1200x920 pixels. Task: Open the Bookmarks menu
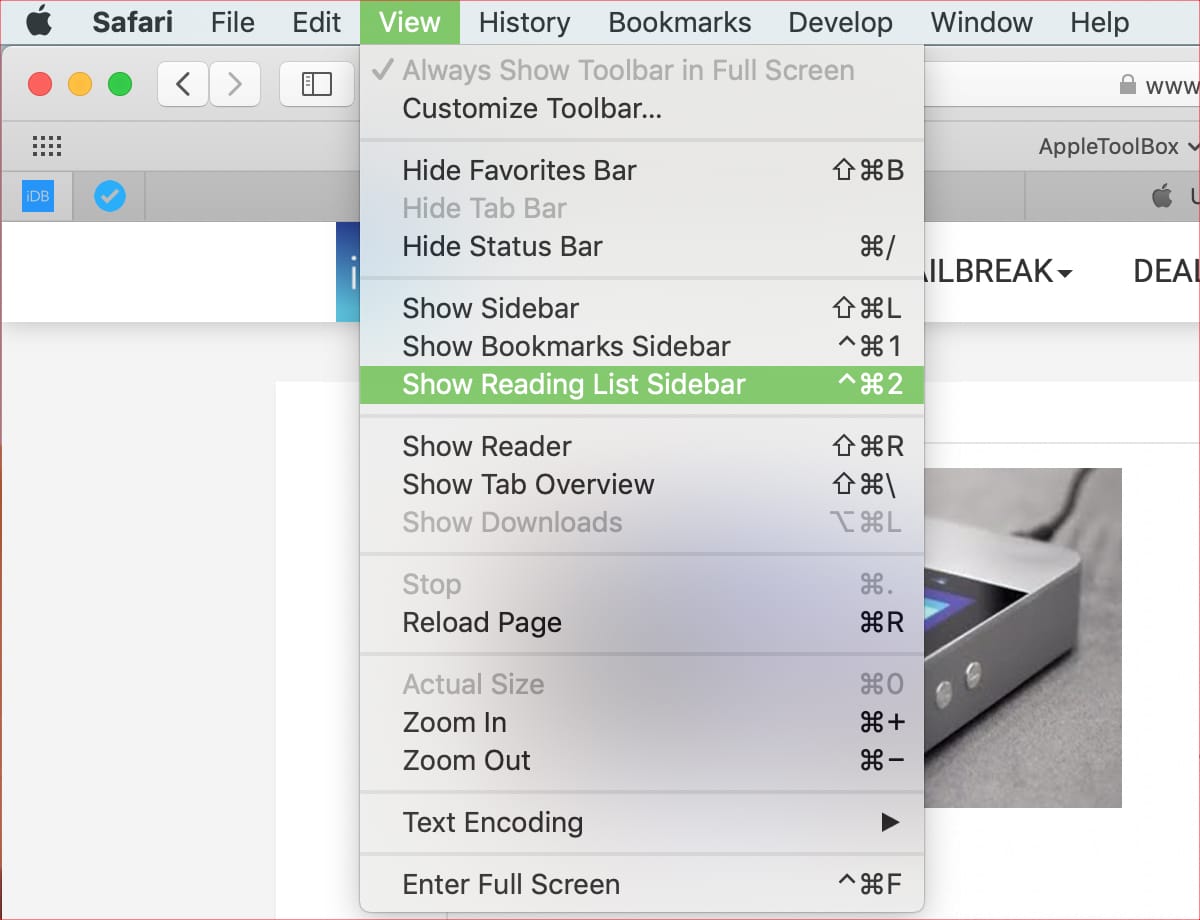(680, 22)
